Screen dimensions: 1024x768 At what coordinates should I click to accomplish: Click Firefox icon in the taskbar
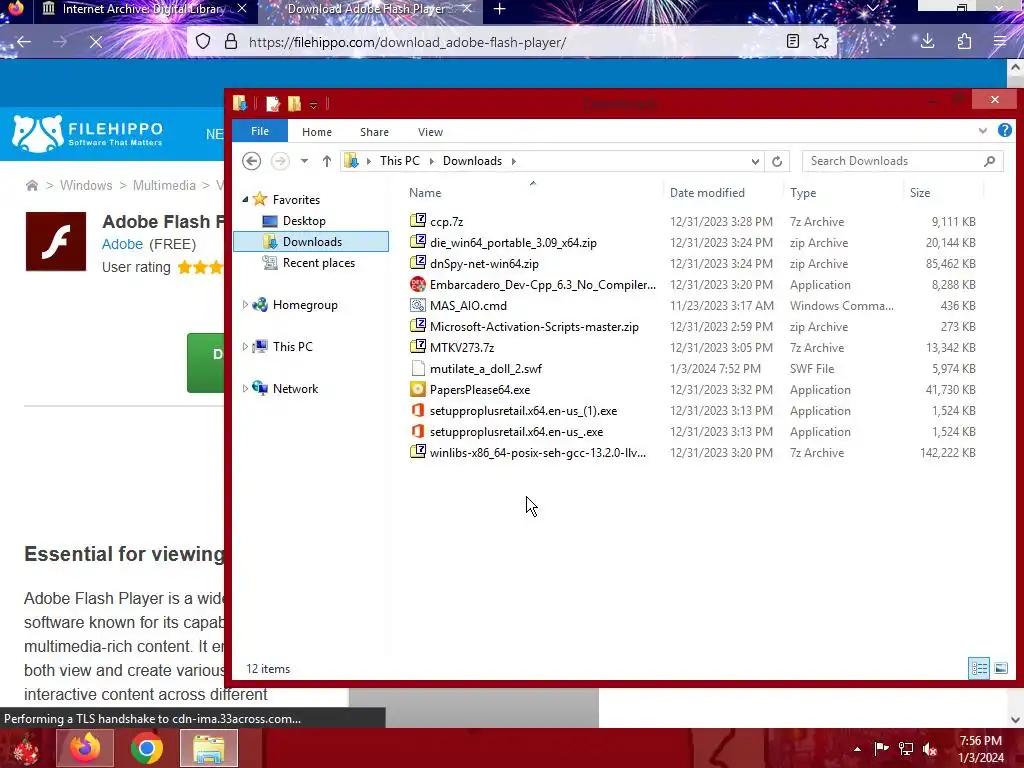pyautogui.click(x=86, y=748)
